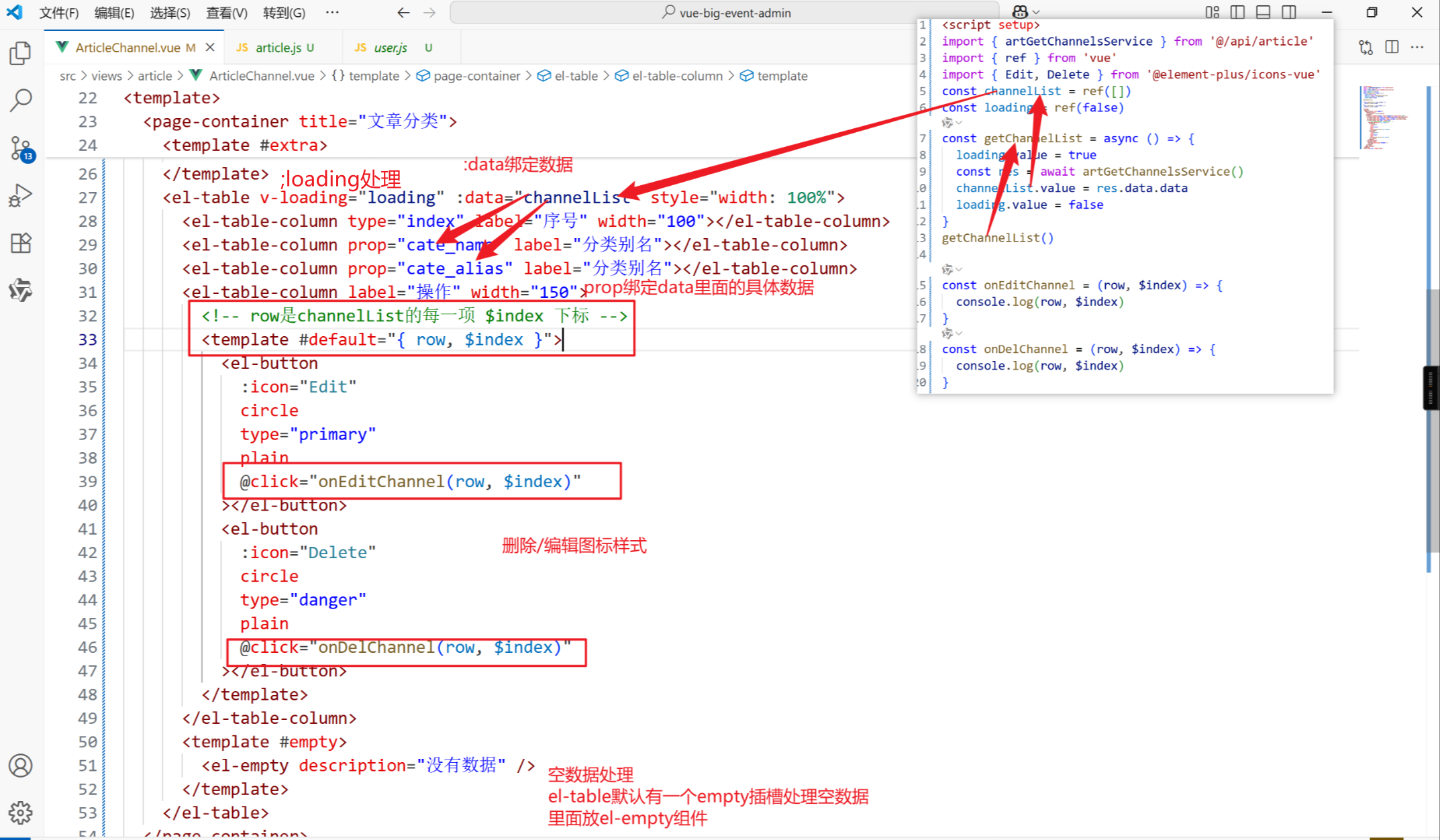Open the Manage settings gear
This screenshot has width=1440, height=840.
pos(21,812)
